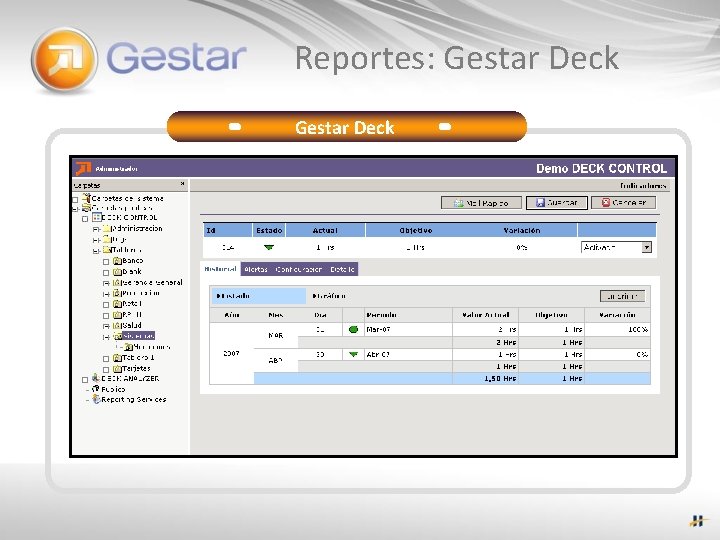
Task: Click the Tableros folder icon
Action: (x=107, y=250)
